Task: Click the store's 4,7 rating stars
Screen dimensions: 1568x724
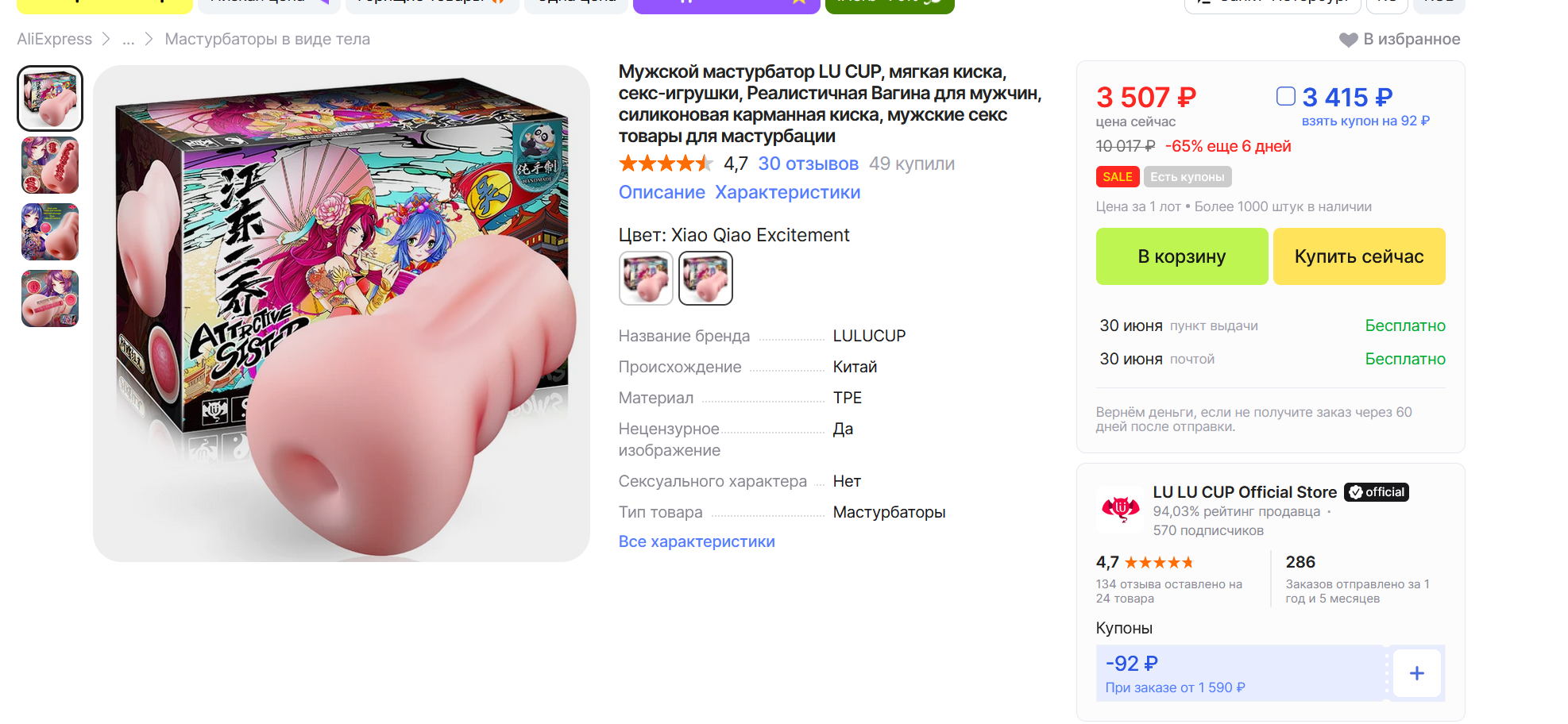Action: pos(1159,563)
